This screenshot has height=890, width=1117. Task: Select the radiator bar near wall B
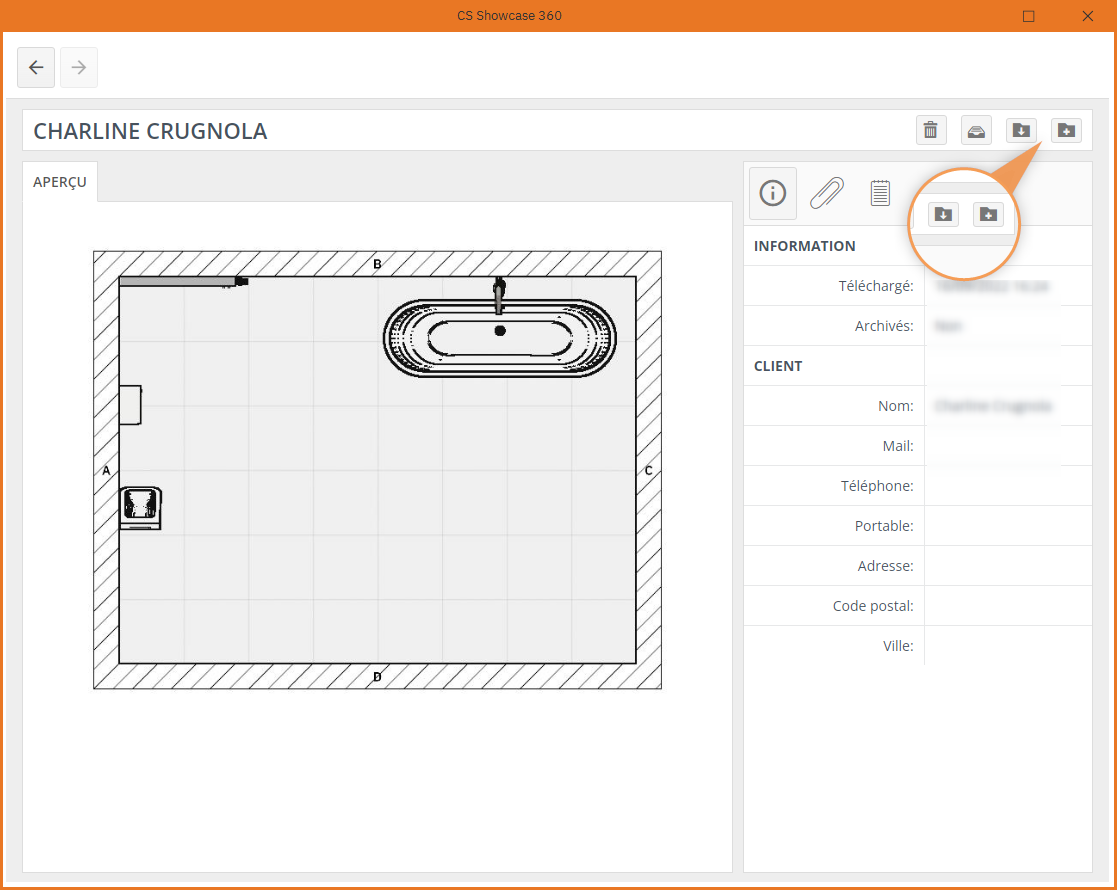click(x=184, y=282)
